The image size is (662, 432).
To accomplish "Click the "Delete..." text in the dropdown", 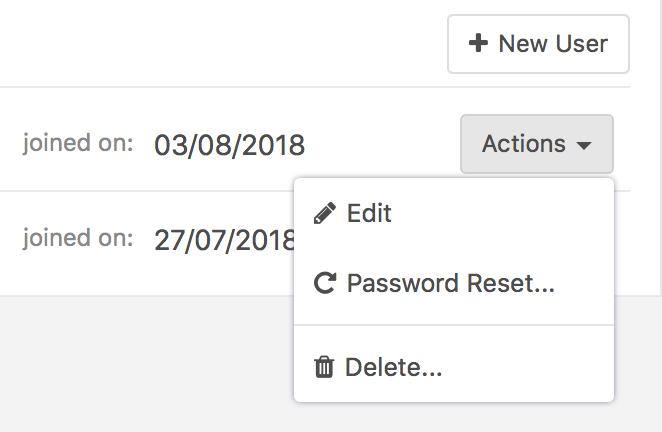I will (393, 367).
